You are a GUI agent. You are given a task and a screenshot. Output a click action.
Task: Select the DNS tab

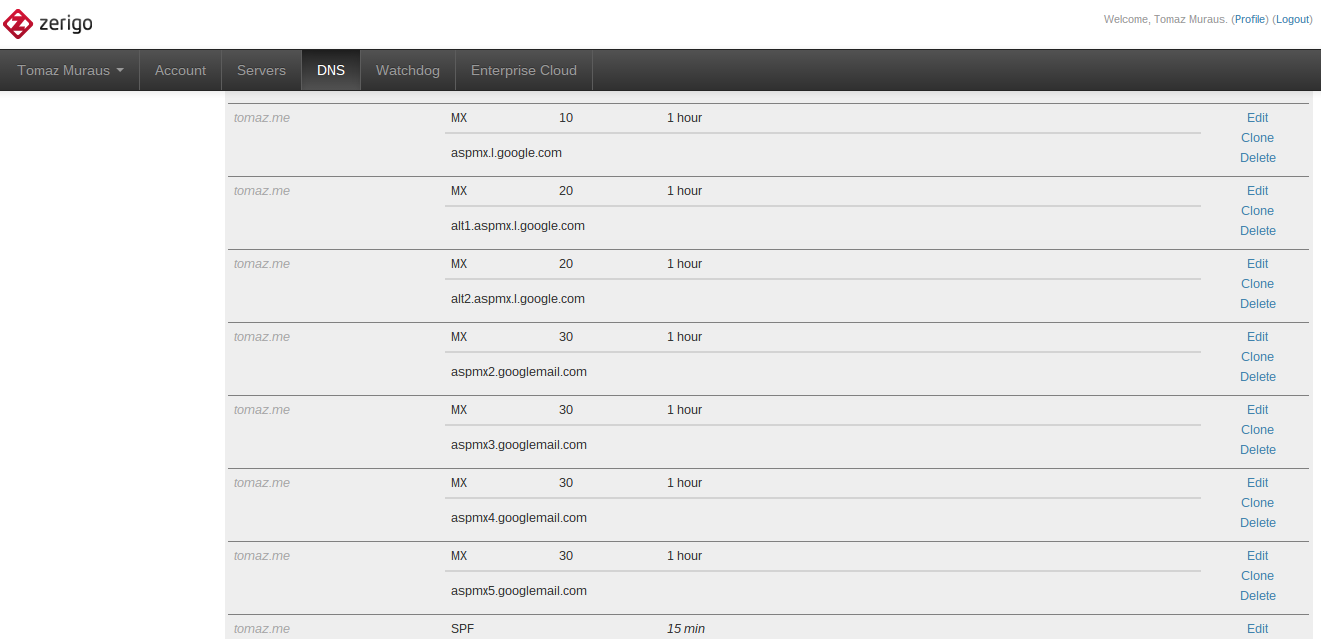(331, 70)
